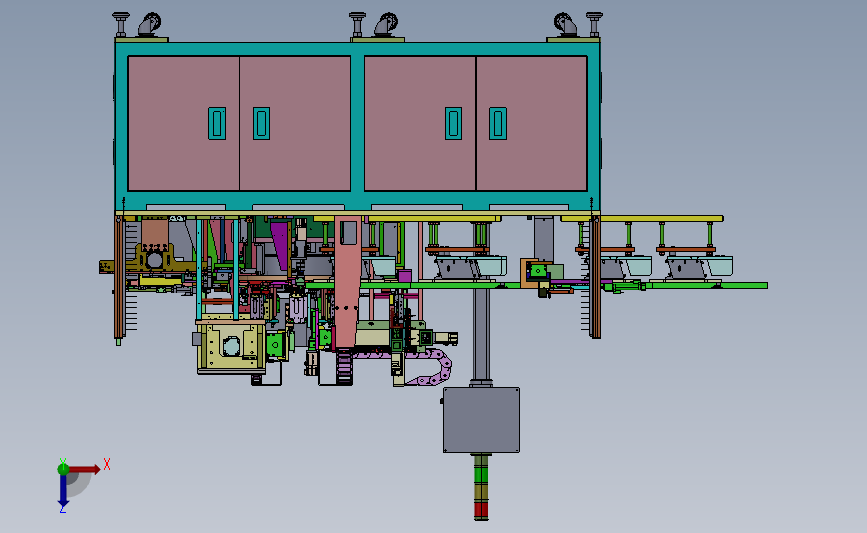Select the caster wheel at the top center
Image resolution: width=867 pixels, height=533 pixels.
pos(386,25)
